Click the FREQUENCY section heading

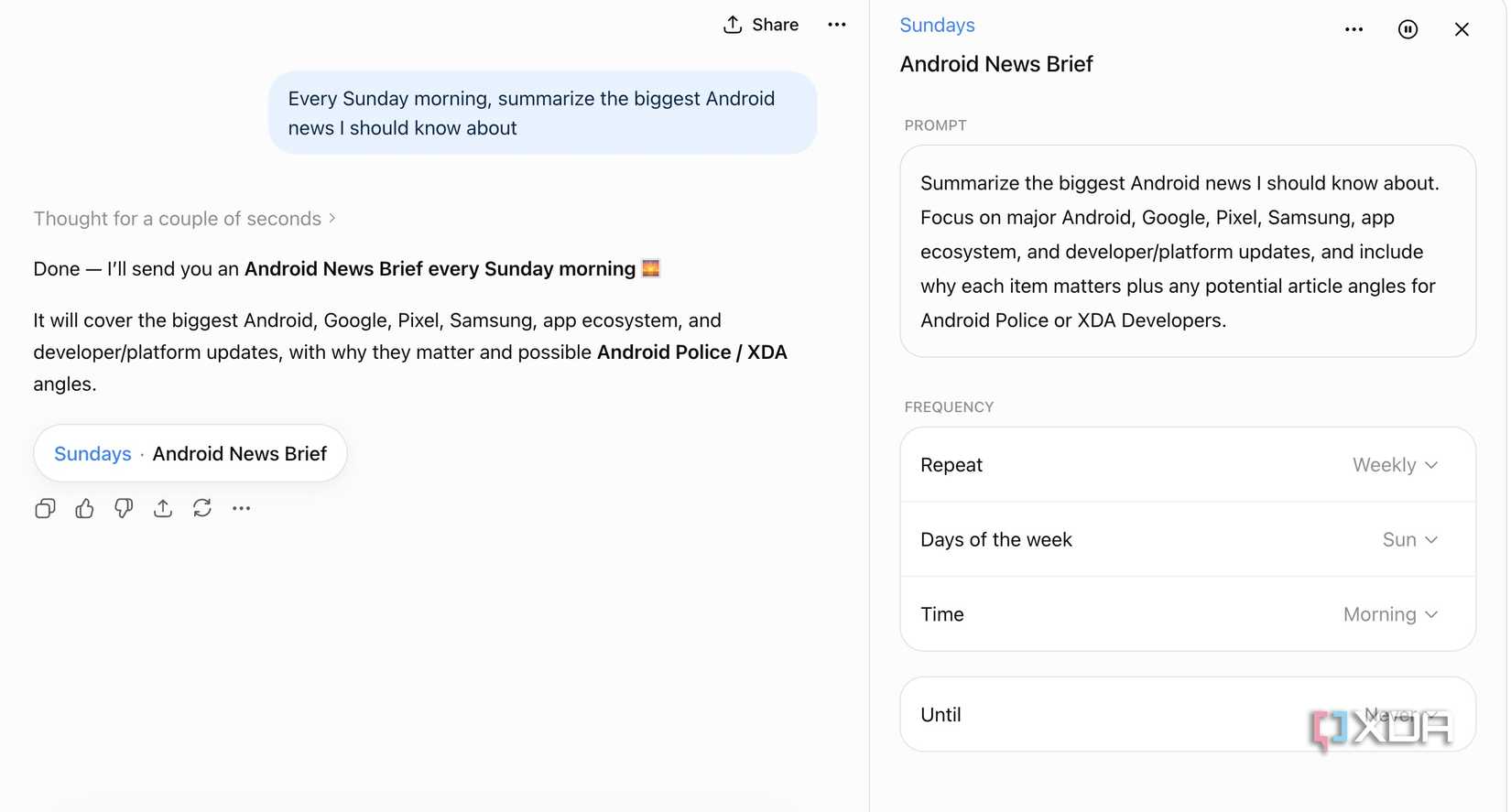click(949, 407)
